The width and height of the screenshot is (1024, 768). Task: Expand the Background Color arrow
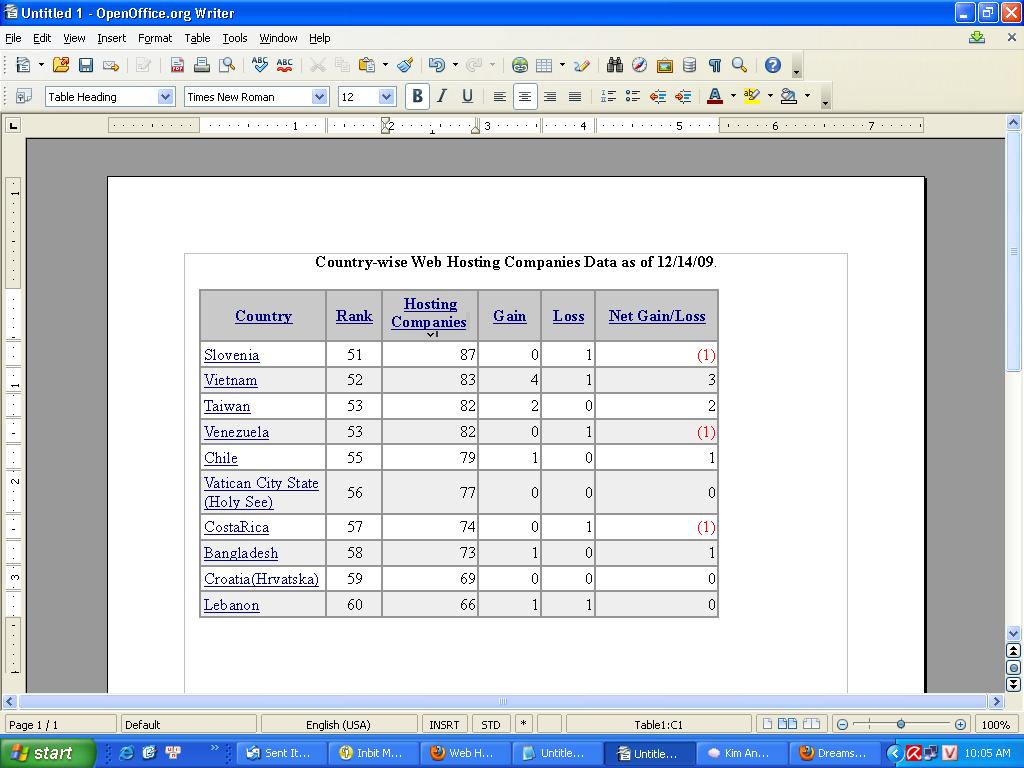(x=808, y=97)
